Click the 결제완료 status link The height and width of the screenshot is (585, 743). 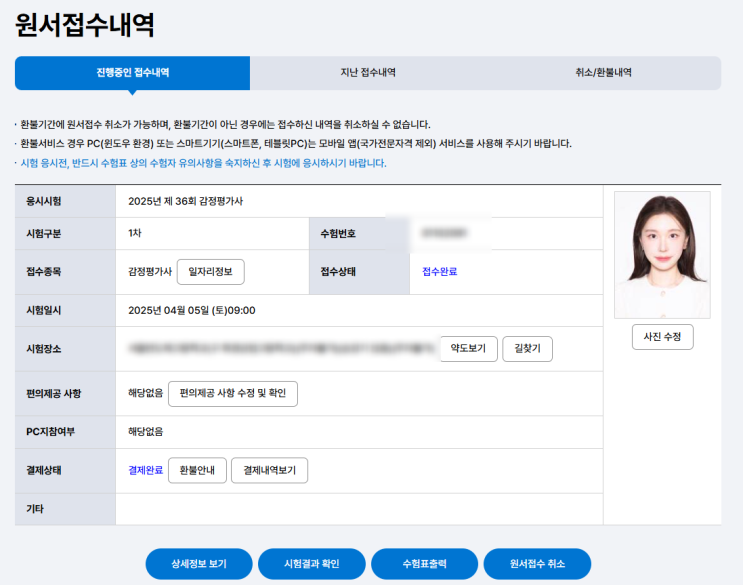click(x=145, y=470)
